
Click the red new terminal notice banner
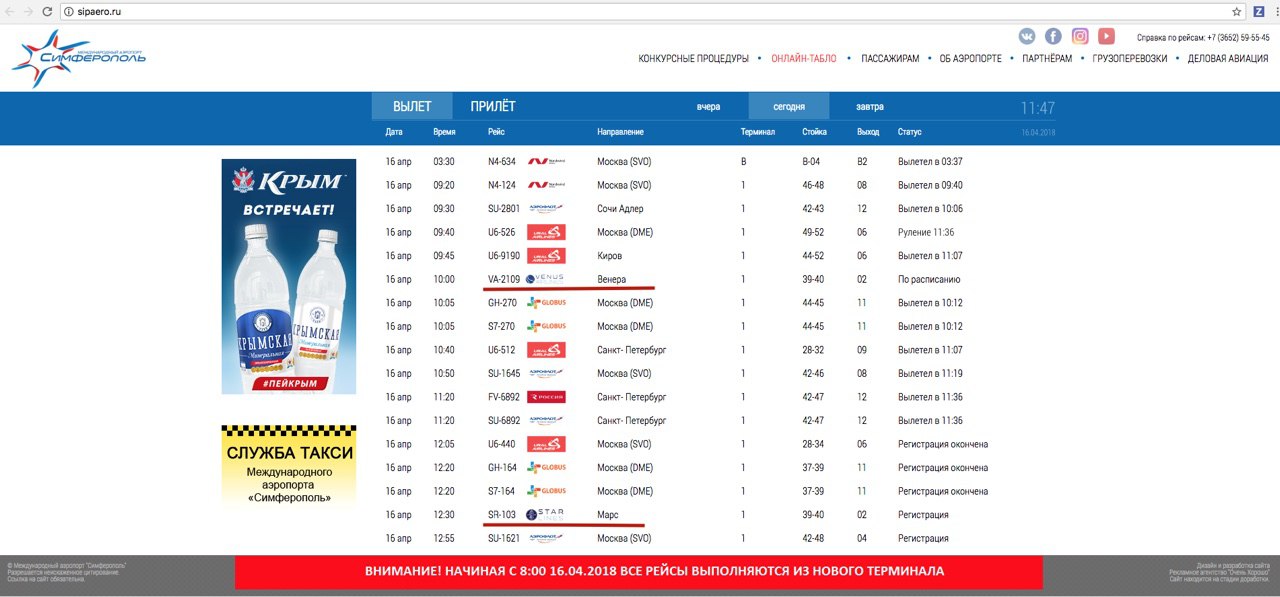pos(639,572)
